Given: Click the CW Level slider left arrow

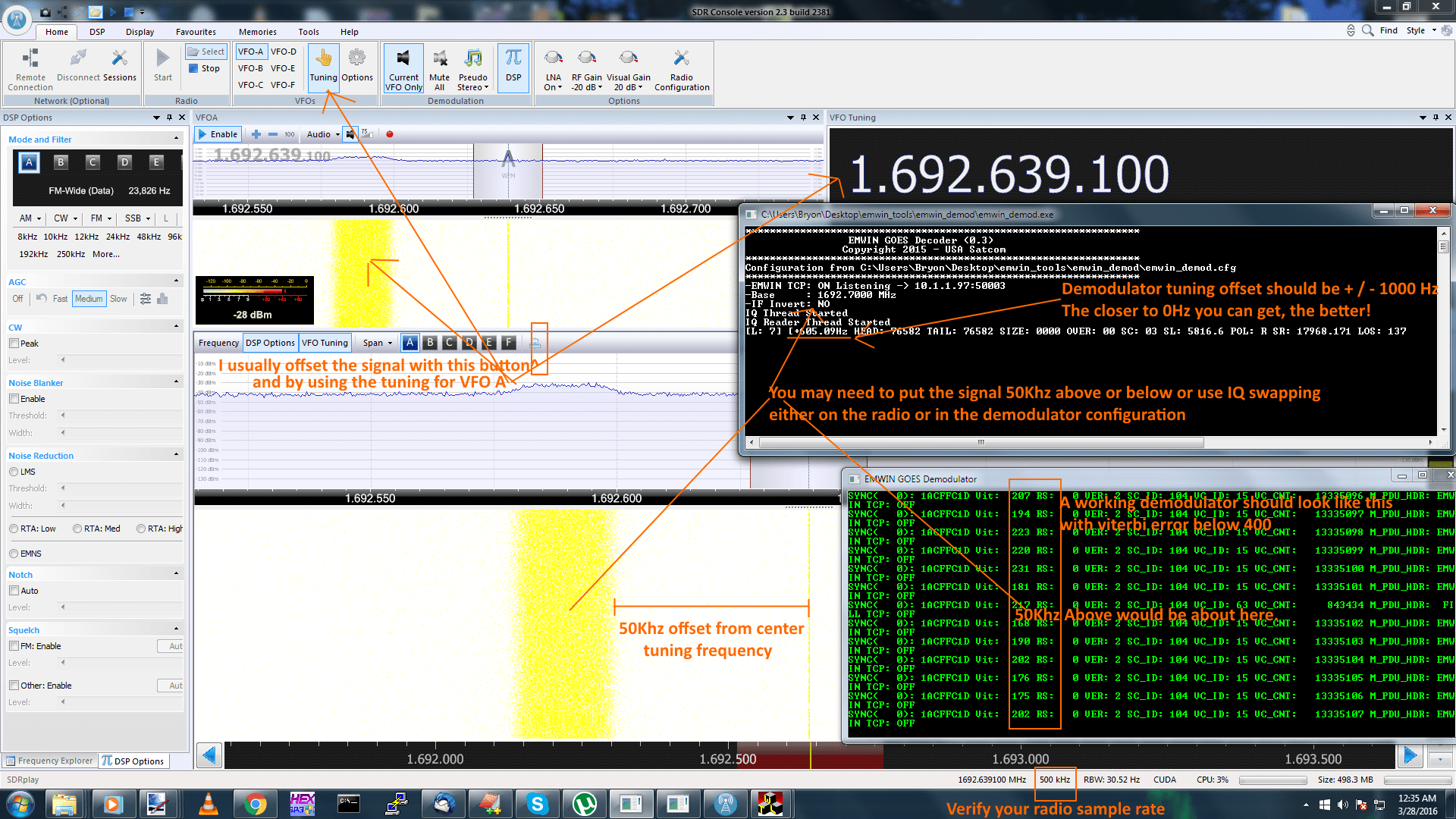Looking at the screenshot, I should [x=63, y=360].
